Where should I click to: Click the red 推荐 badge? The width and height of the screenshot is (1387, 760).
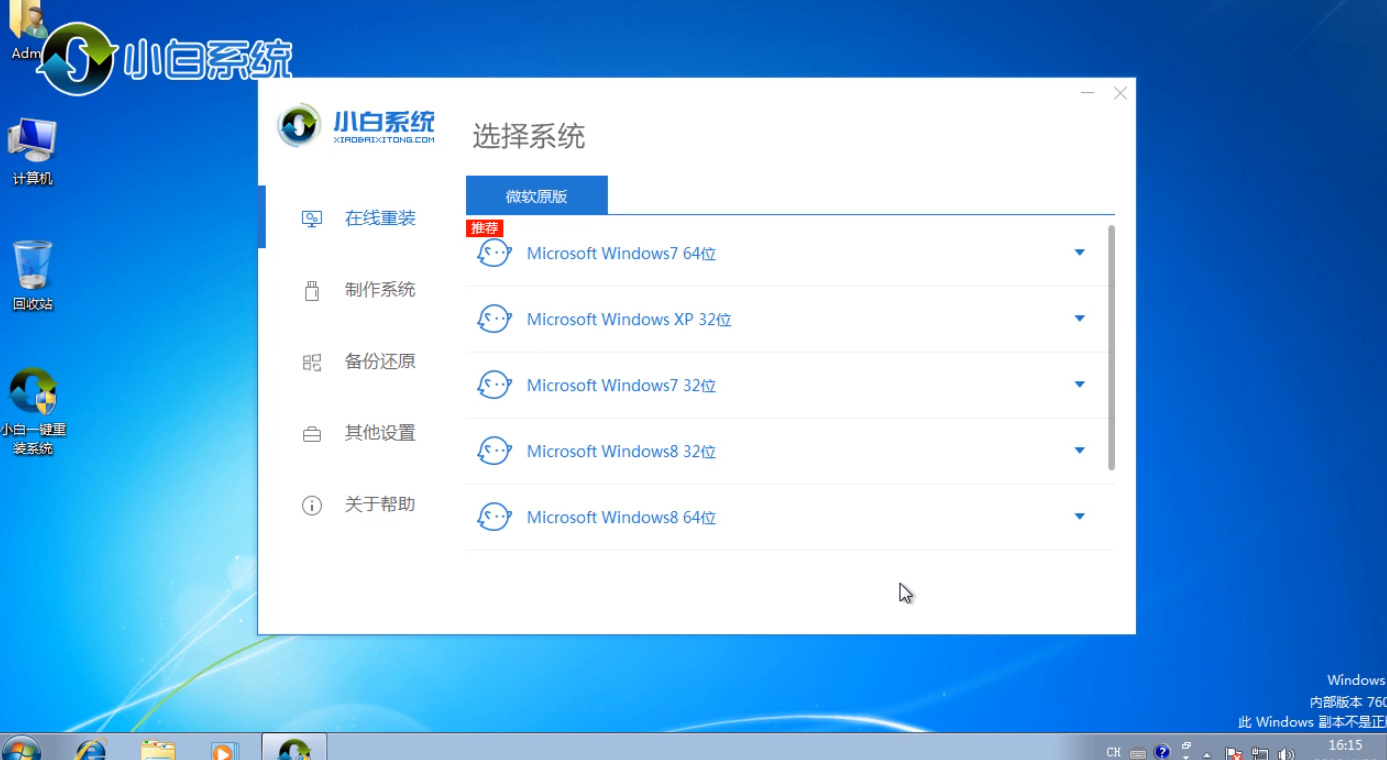484,228
